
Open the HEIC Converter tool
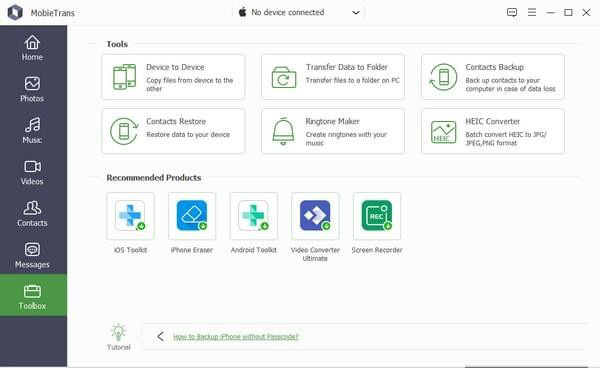point(492,131)
